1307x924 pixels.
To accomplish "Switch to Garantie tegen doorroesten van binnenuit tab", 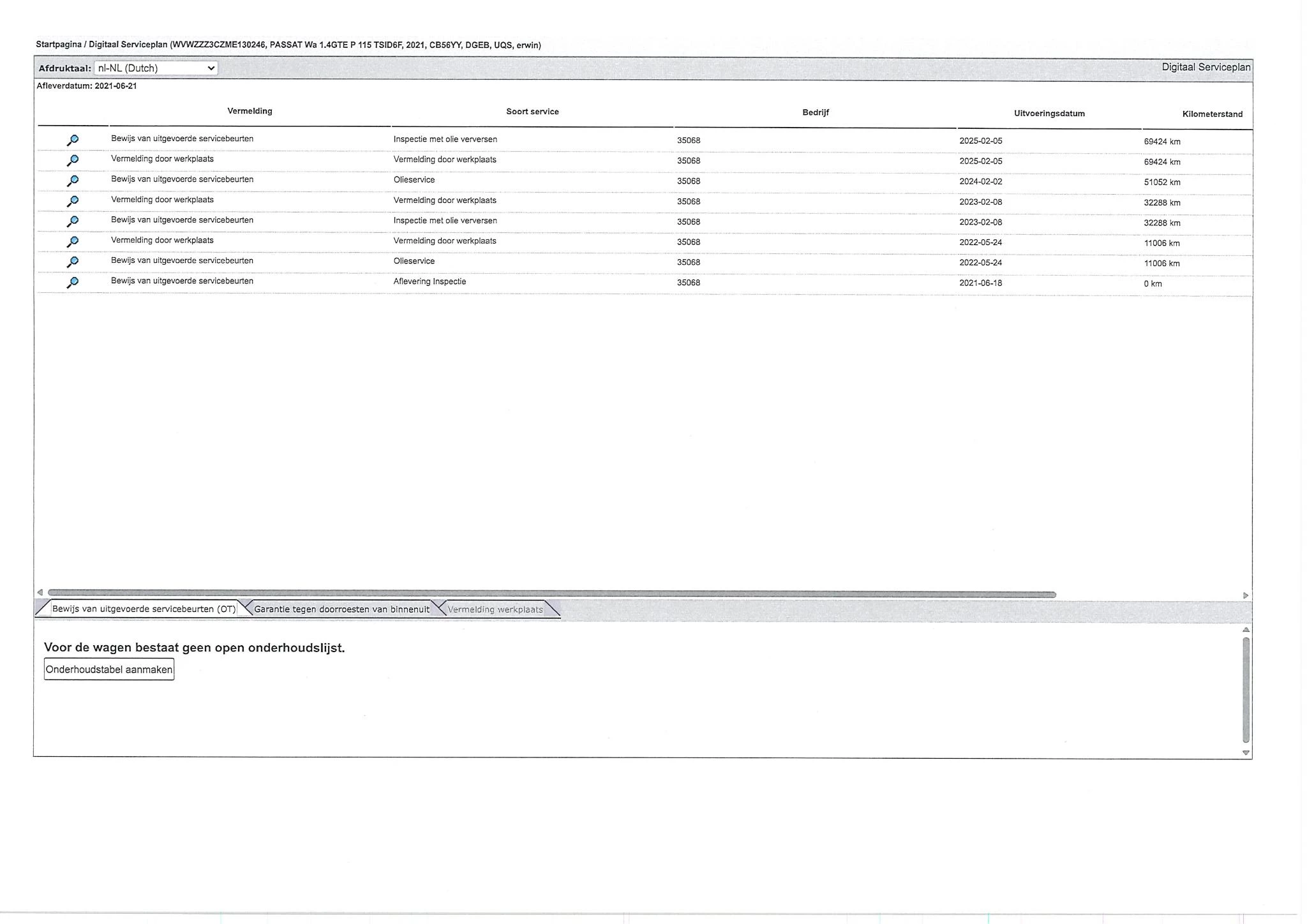I will click(x=341, y=609).
